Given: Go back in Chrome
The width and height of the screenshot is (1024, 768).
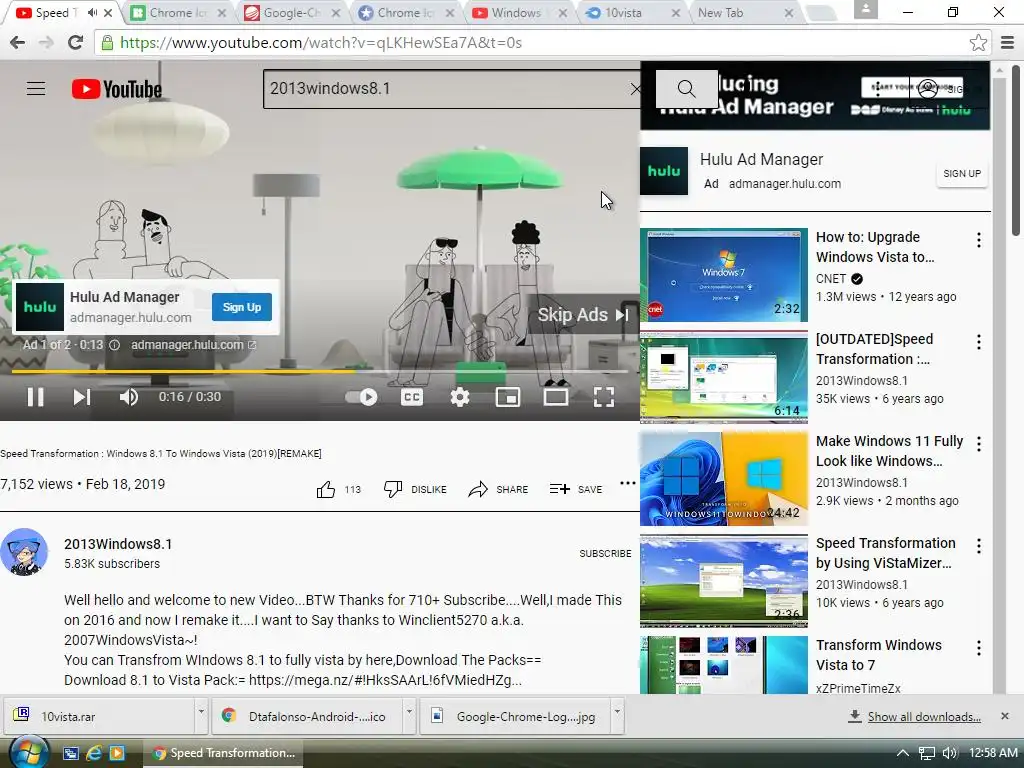Looking at the screenshot, I should 18,42.
